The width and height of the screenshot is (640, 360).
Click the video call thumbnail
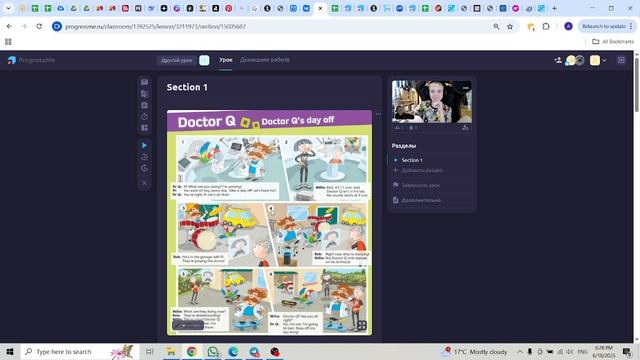pyautogui.click(x=432, y=102)
